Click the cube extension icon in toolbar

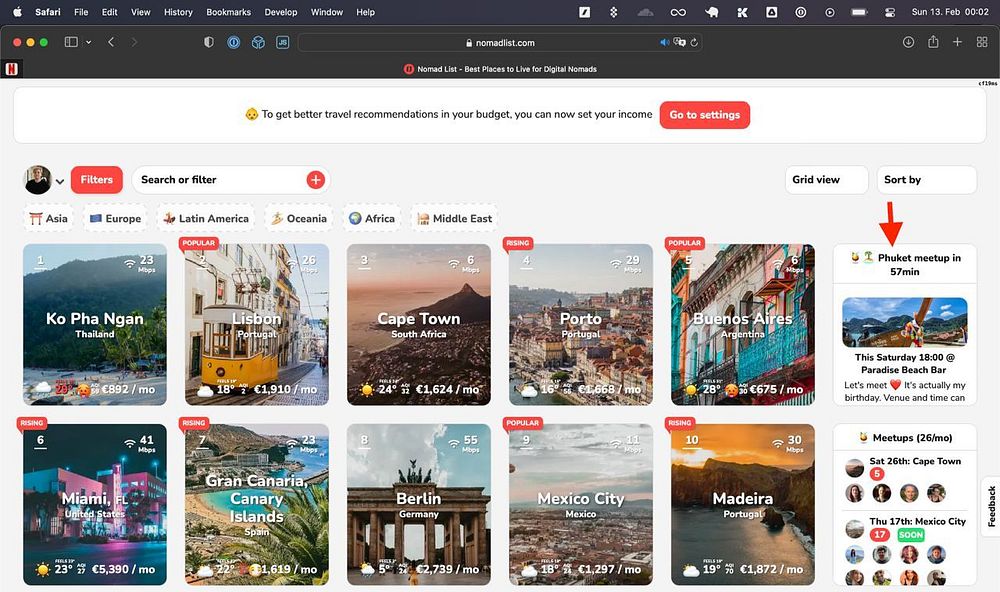point(258,42)
